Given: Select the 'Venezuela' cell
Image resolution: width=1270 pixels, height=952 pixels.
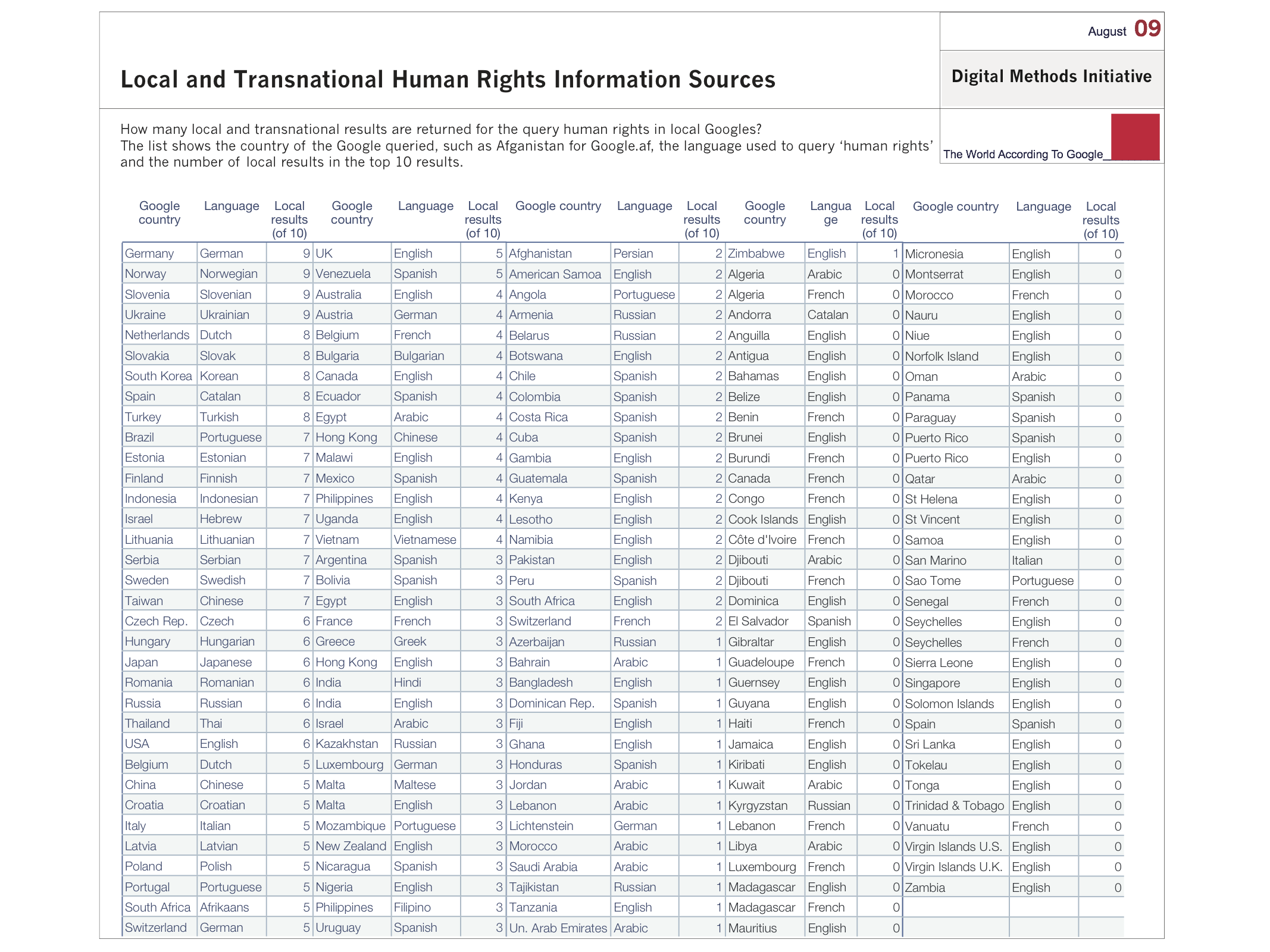Looking at the screenshot, I should click(x=352, y=274).
